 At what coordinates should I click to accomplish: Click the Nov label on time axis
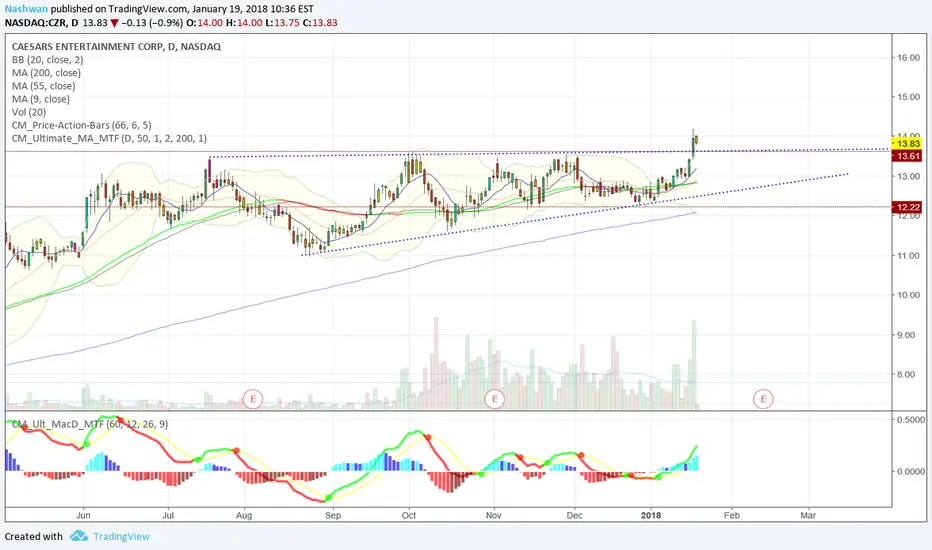[493, 515]
